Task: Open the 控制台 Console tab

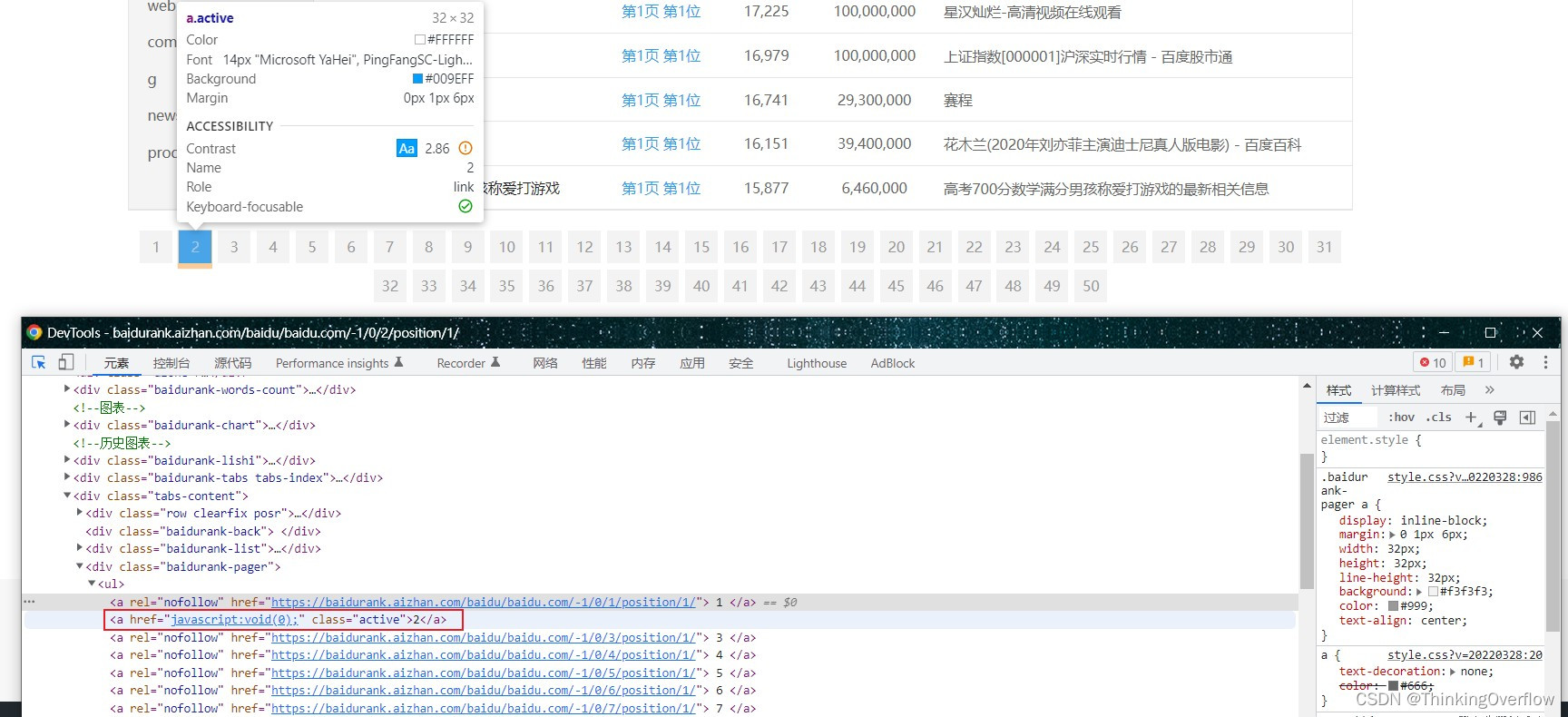Action: click(171, 363)
